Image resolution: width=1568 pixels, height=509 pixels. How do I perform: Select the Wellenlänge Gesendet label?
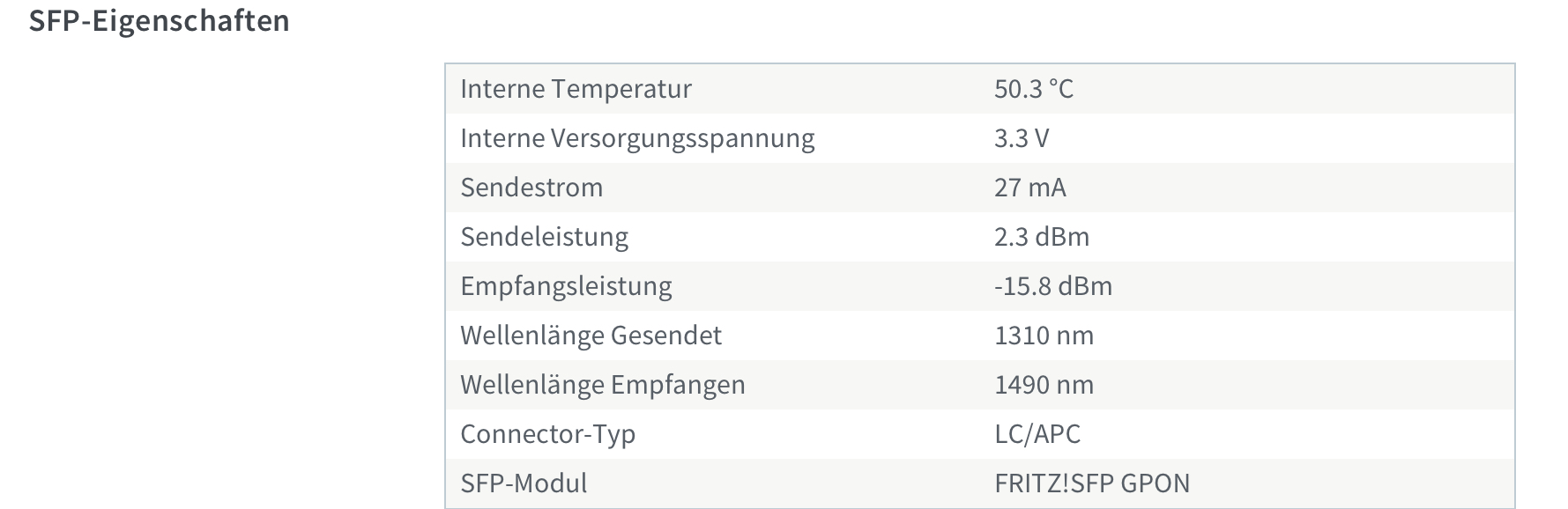(x=591, y=336)
